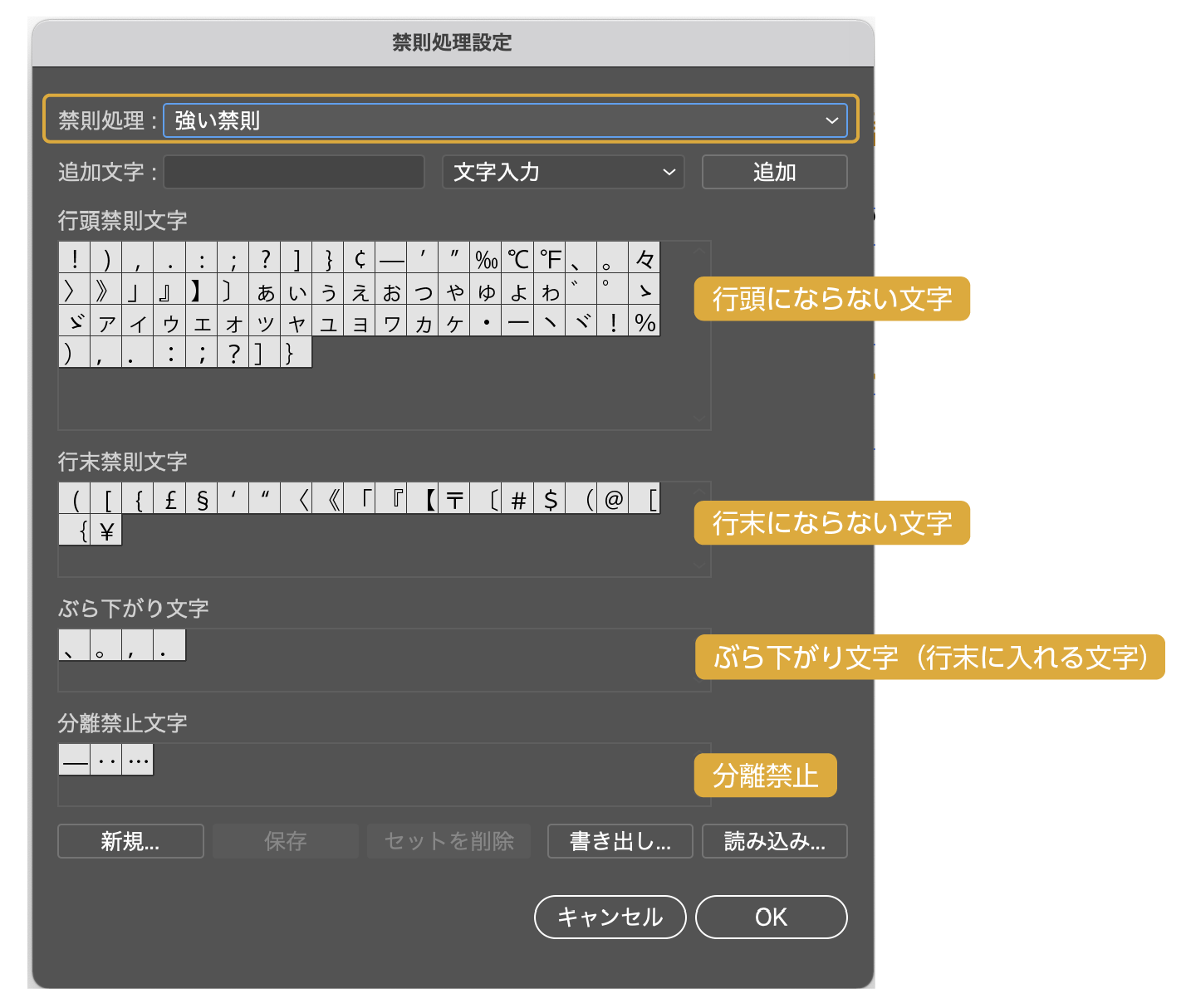Select the 〒 postal mark cell
This screenshot has height=1008, width=1191.
(455, 498)
